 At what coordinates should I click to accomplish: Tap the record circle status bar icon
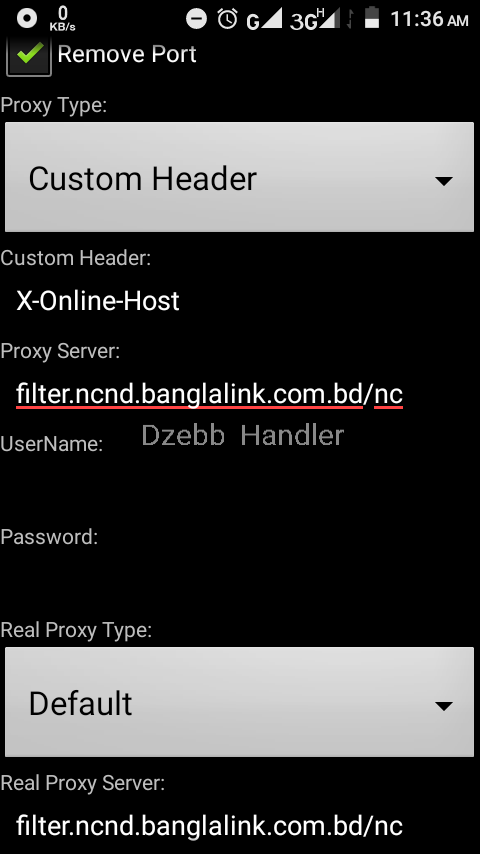(x=27, y=18)
